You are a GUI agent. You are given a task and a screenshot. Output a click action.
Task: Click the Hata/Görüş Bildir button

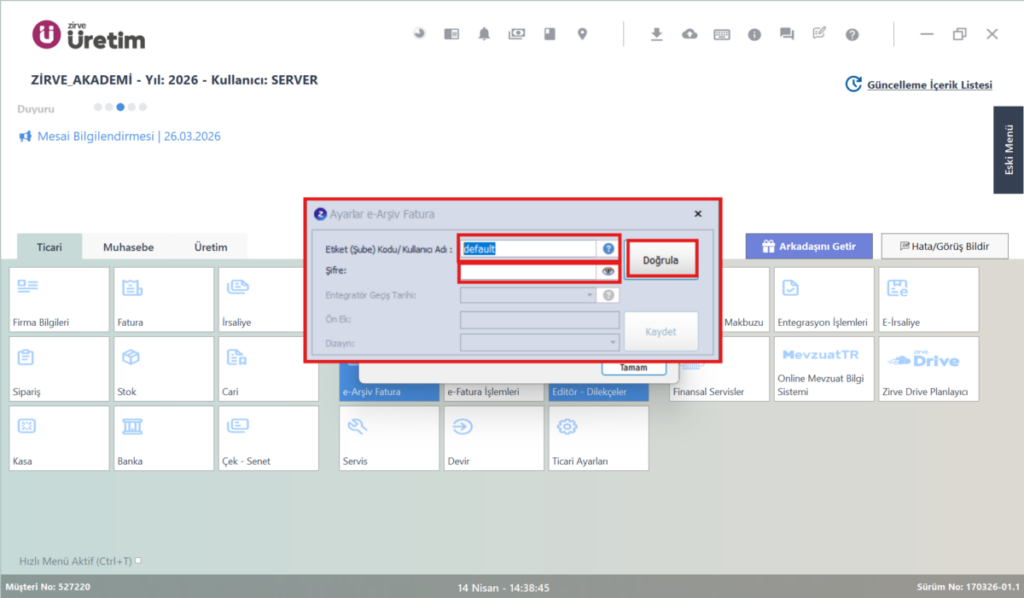coord(944,246)
